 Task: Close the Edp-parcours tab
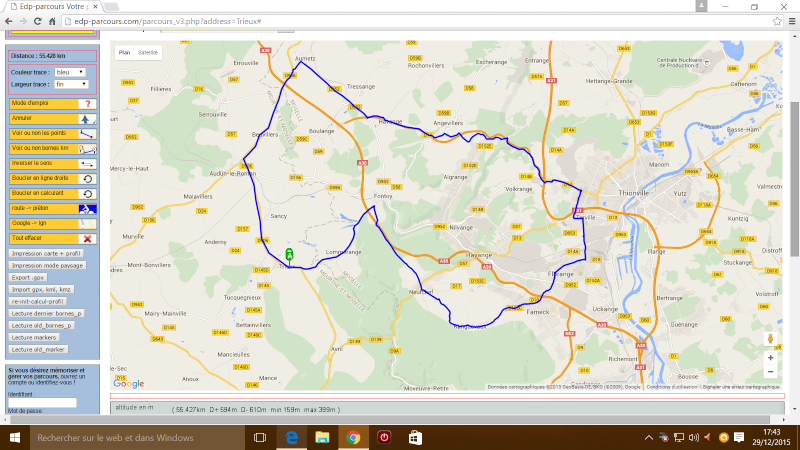tap(95, 7)
